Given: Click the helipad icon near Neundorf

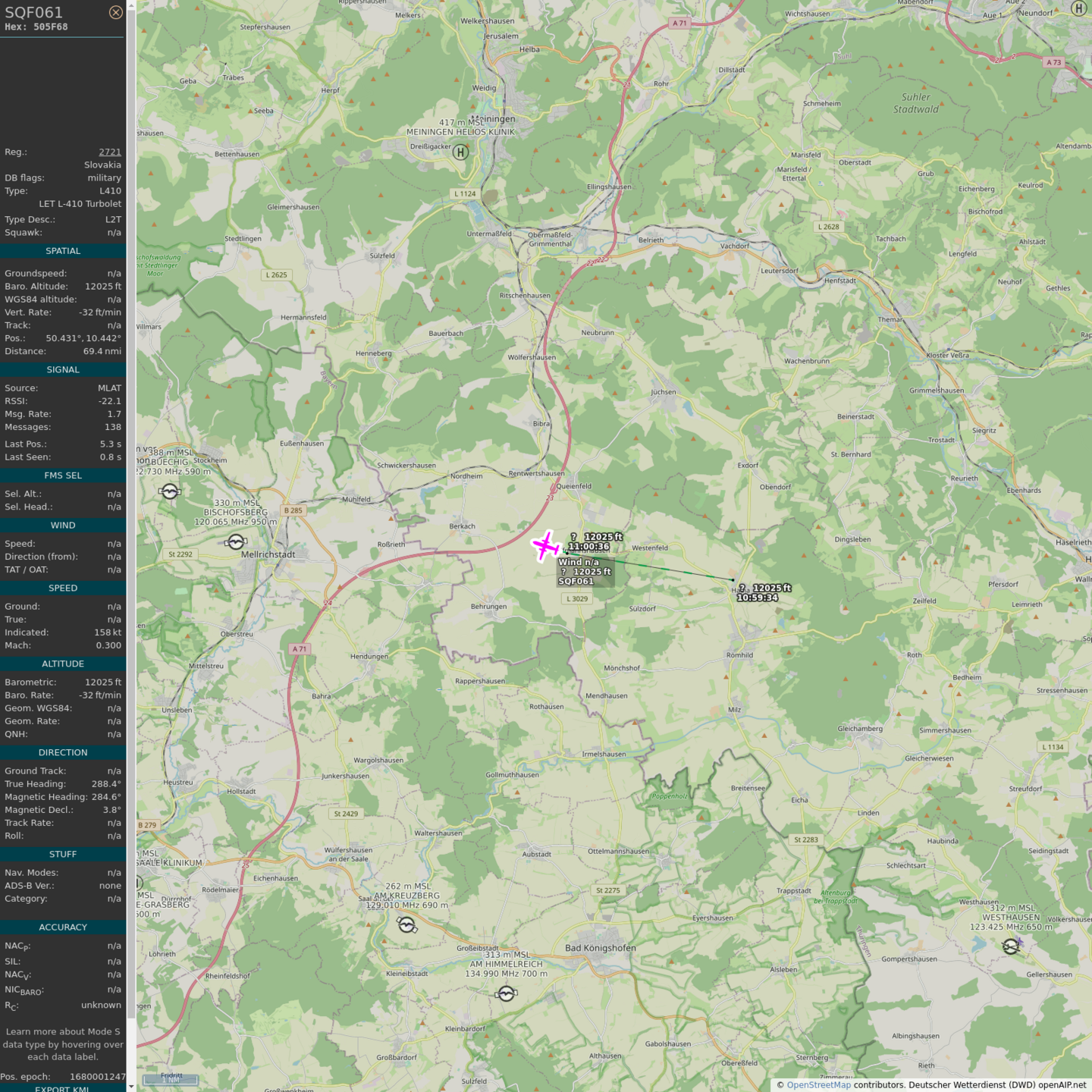Looking at the screenshot, I should (x=1078, y=8).
